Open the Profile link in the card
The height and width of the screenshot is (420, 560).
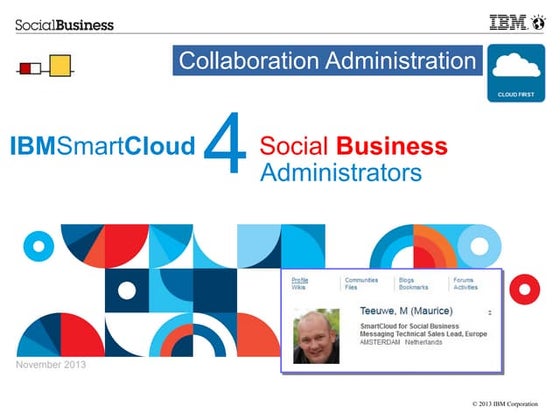tap(300, 280)
